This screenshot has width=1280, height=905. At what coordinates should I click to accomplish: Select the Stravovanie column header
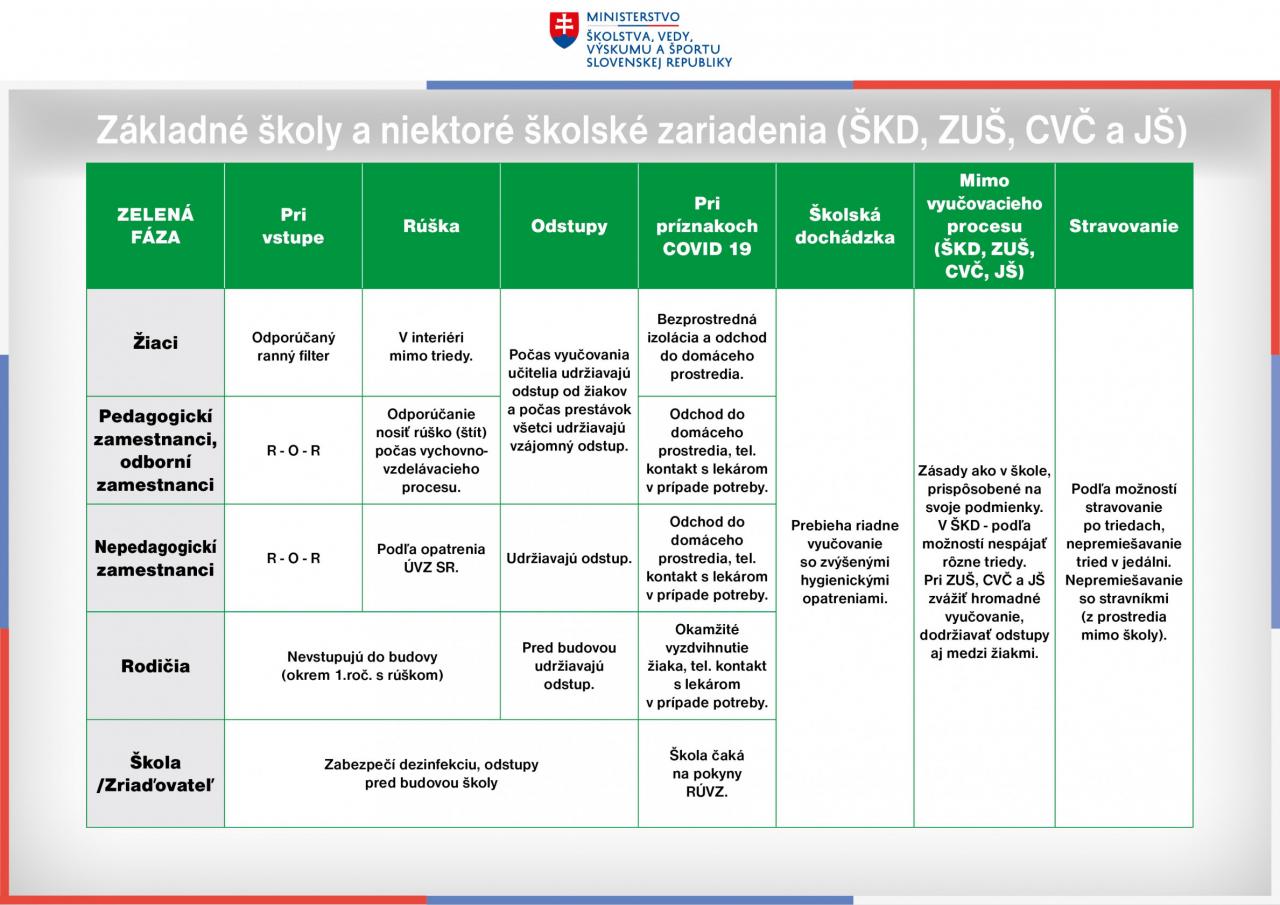point(1123,226)
